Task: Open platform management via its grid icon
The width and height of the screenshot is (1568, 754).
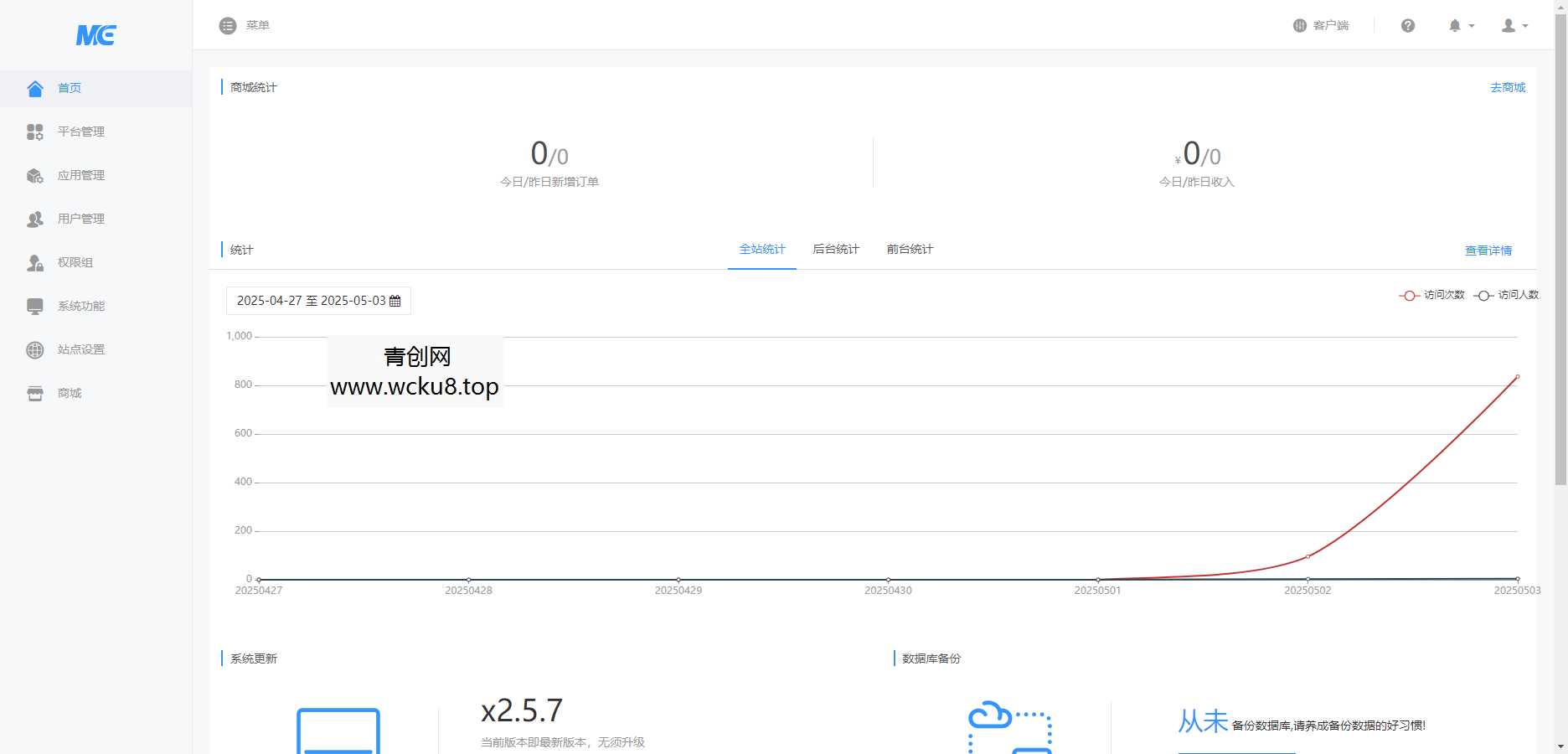Action: [x=35, y=132]
